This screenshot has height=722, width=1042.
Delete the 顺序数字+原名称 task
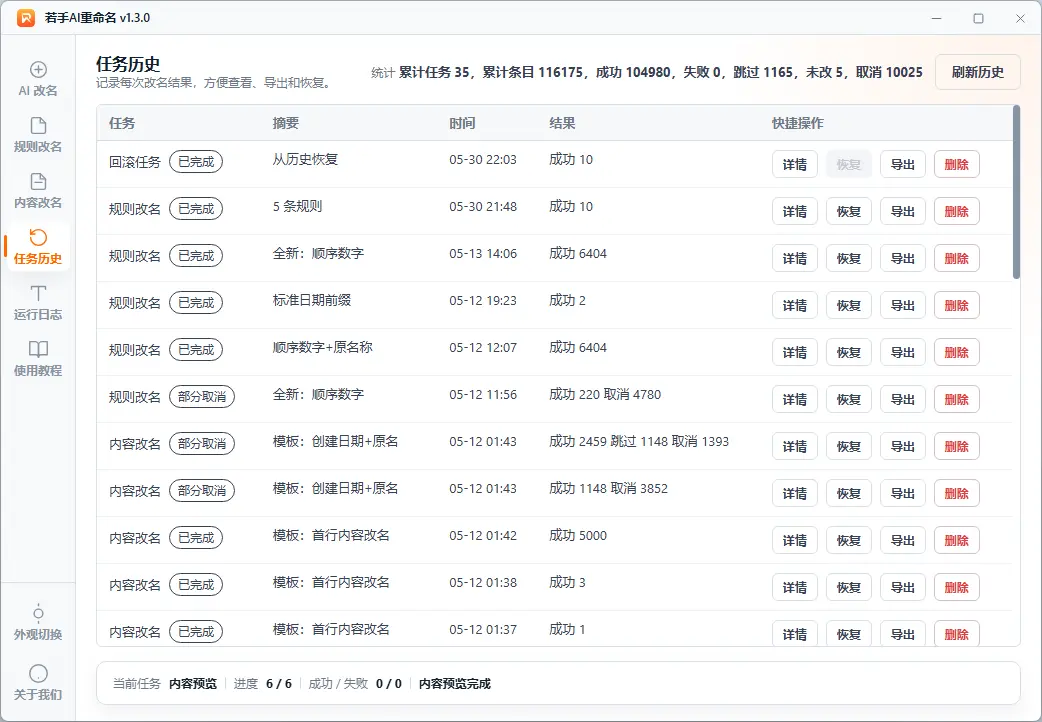point(956,352)
